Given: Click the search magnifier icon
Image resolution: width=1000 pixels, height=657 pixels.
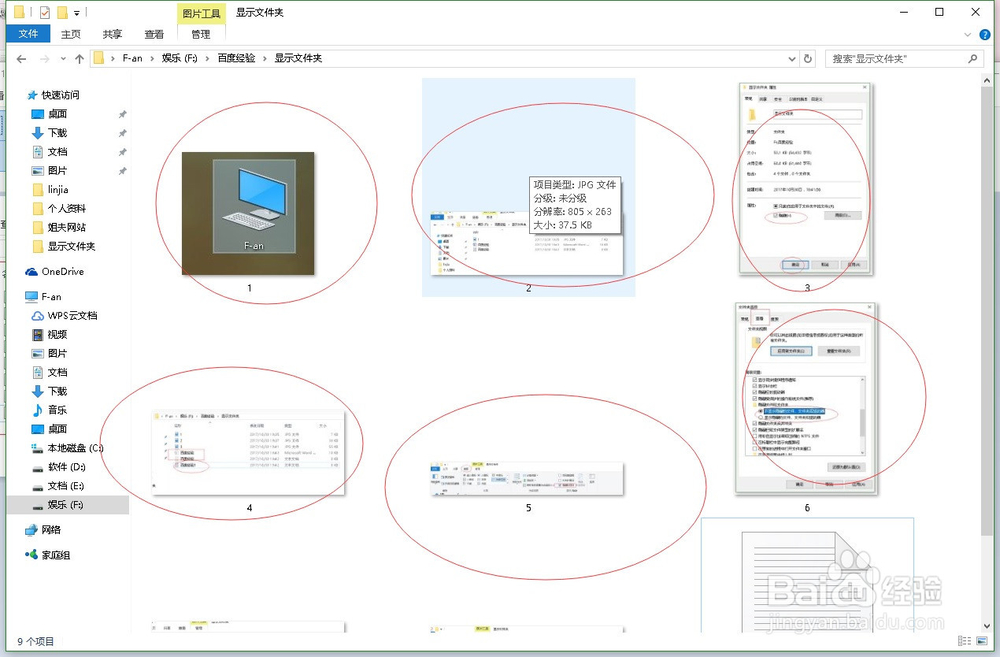Looking at the screenshot, I should pos(973,59).
